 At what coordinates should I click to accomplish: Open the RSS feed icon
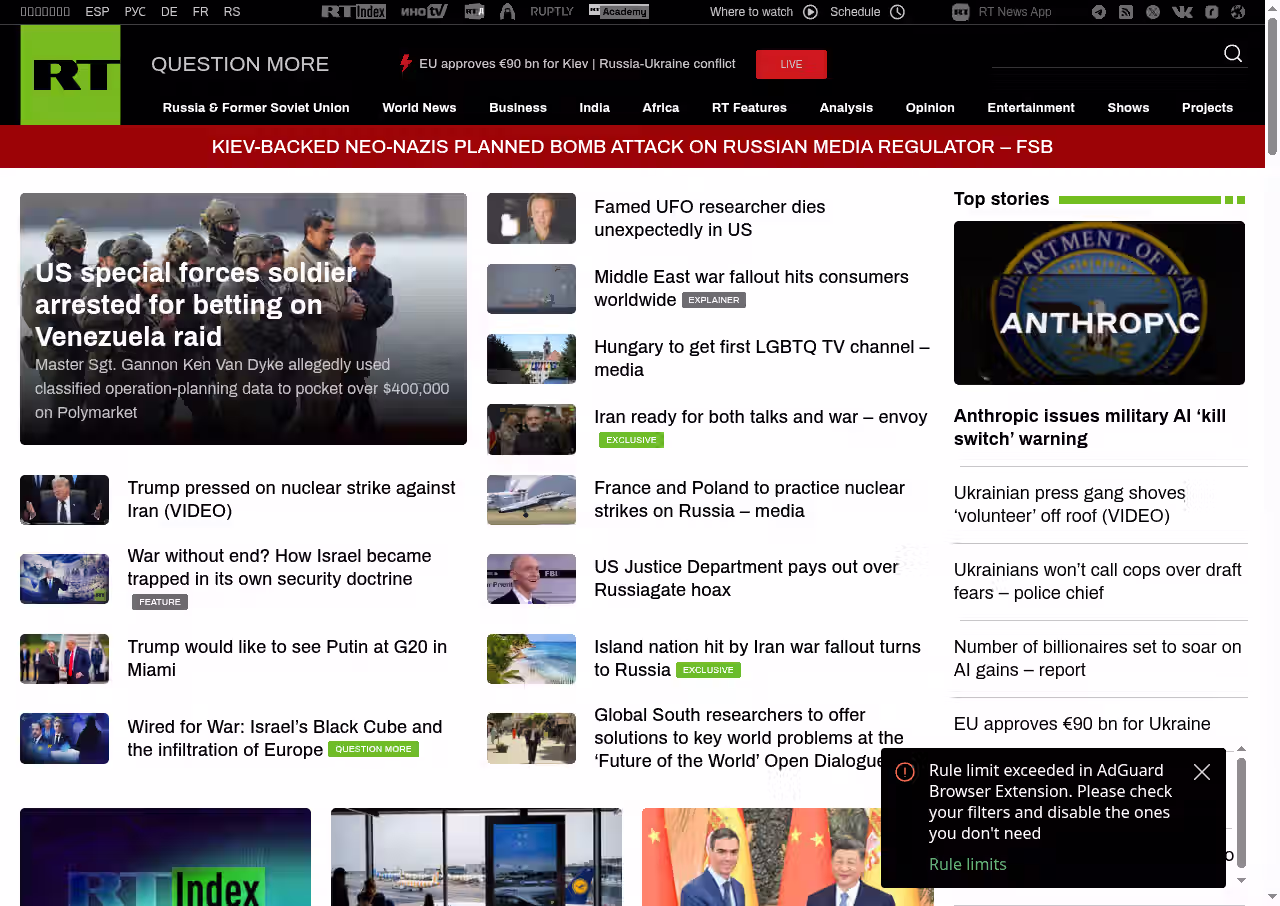[1126, 12]
